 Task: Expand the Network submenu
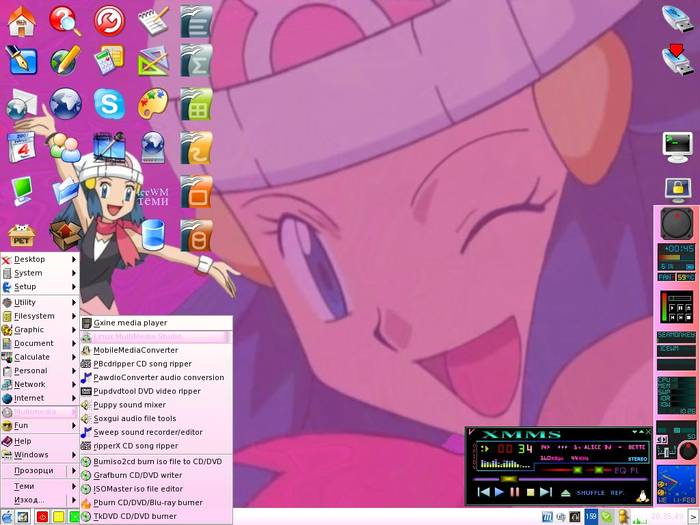pos(40,384)
